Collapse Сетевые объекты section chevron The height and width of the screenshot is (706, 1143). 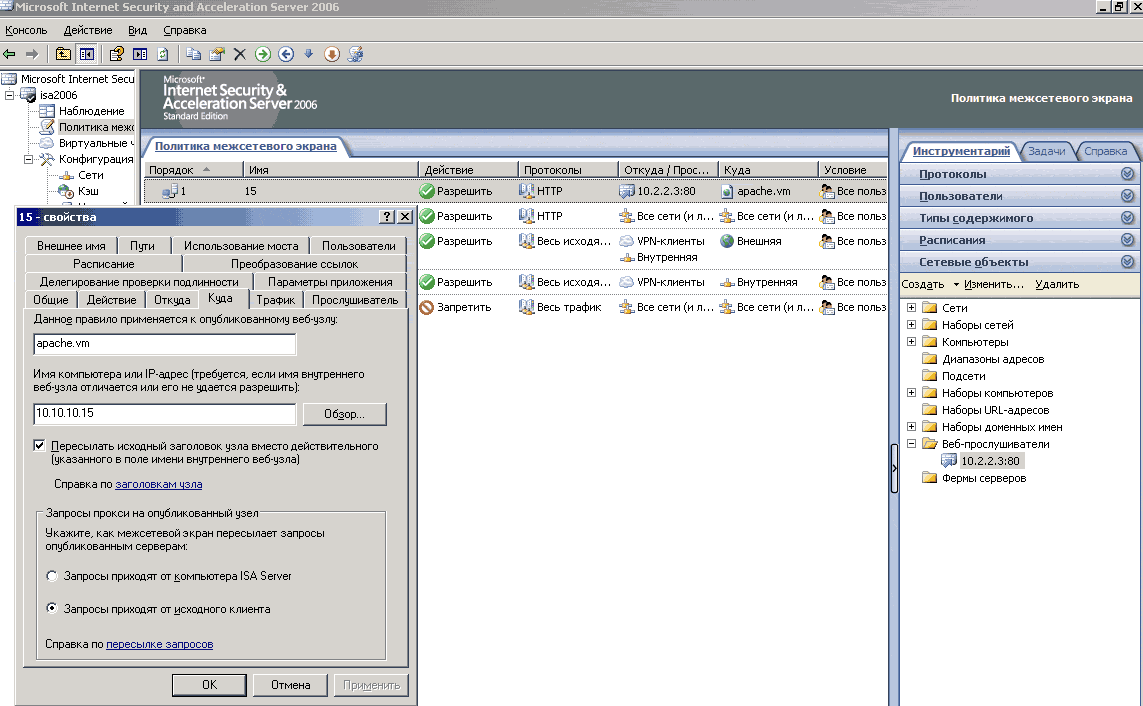point(1127,261)
